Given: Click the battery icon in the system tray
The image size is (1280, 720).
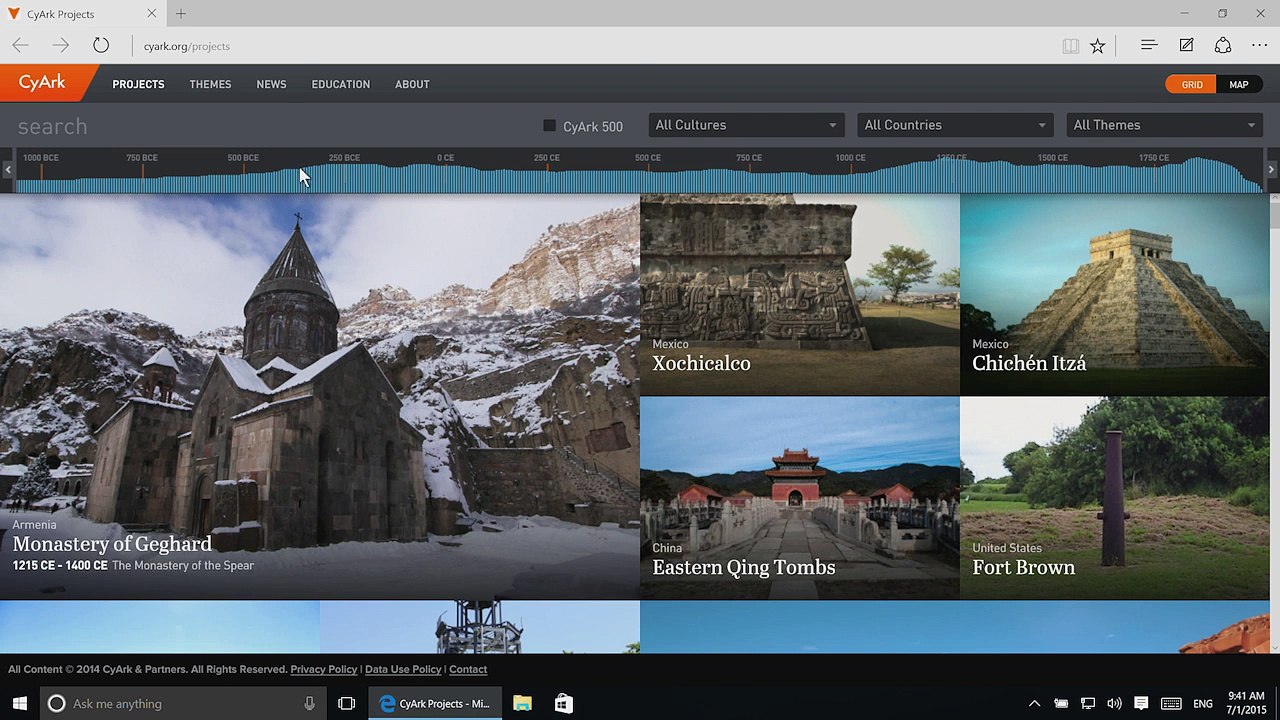Looking at the screenshot, I should point(1061,703).
